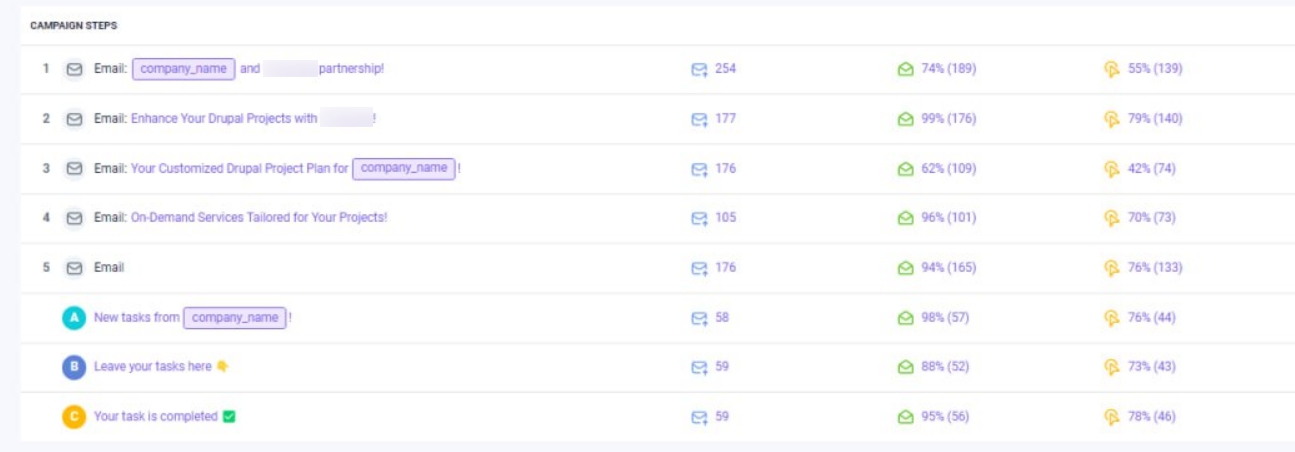The width and height of the screenshot is (1295, 452).
Task: Click the click-rate icon beside 70% (73)
Action: (x=1111, y=218)
